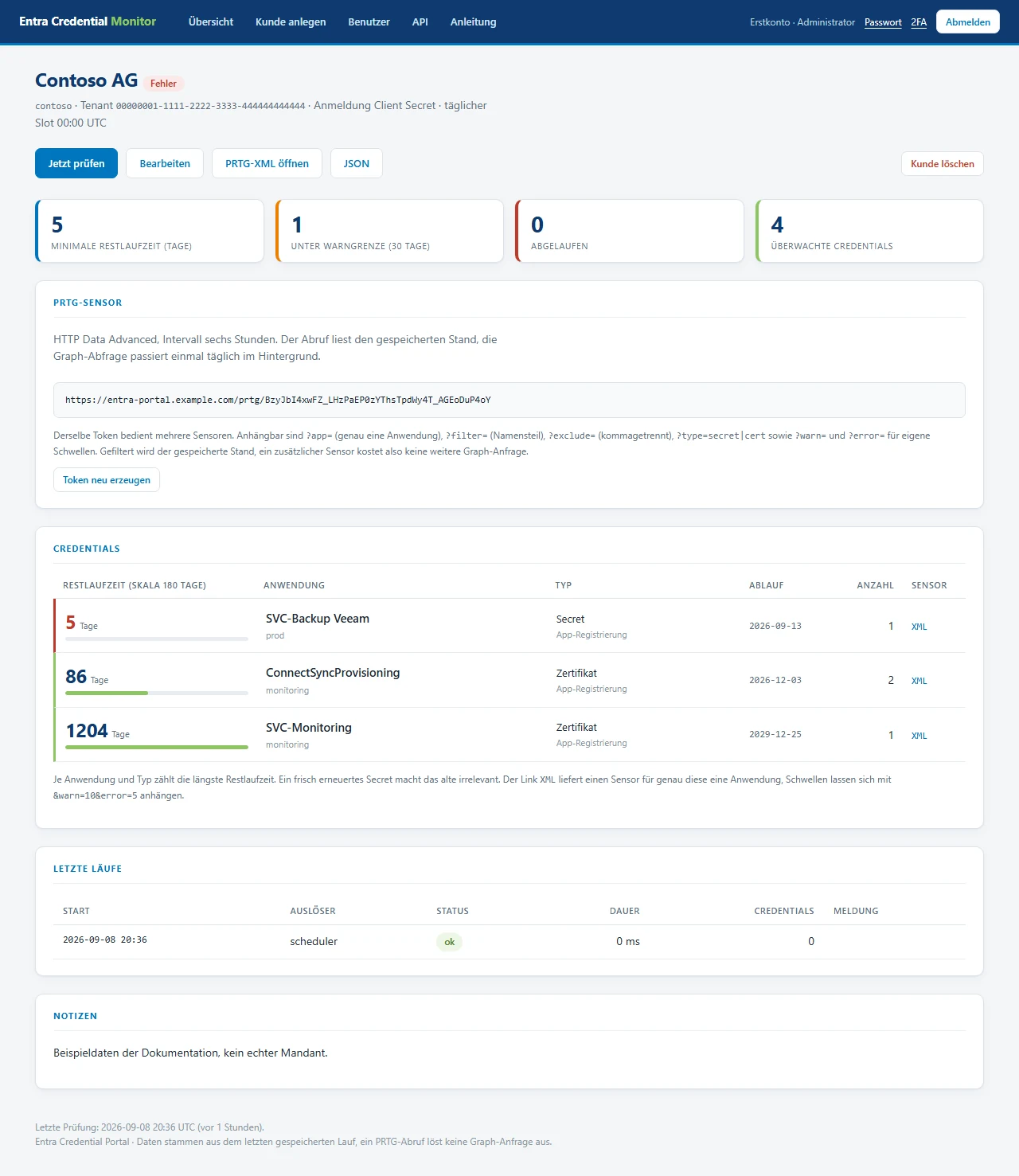Click the Überwachte Credentials card
Screen dimensions: 1019x1176
pyautogui.click(x=869, y=231)
